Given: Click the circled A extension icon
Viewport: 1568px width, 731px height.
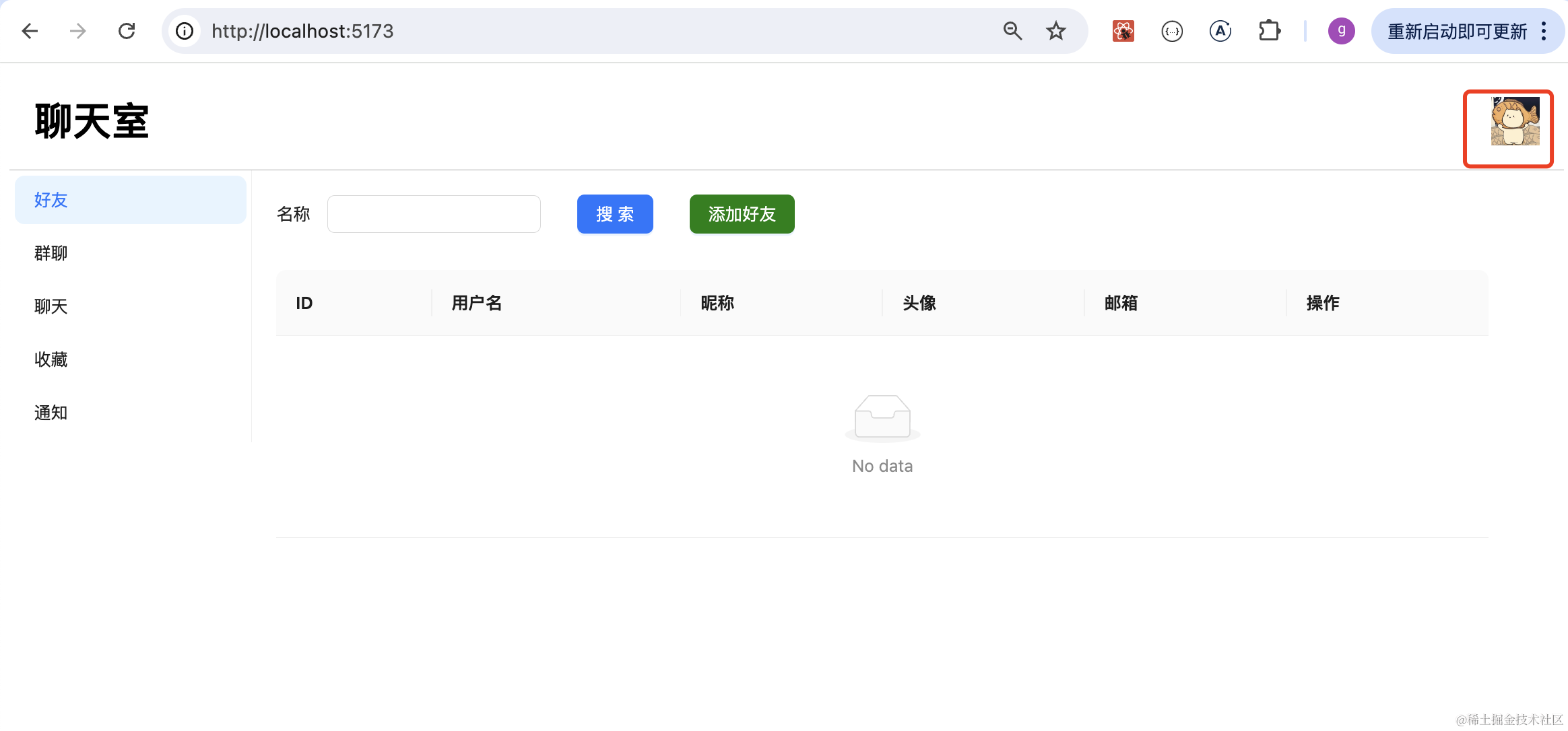Looking at the screenshot, I should coord(1220,31).
